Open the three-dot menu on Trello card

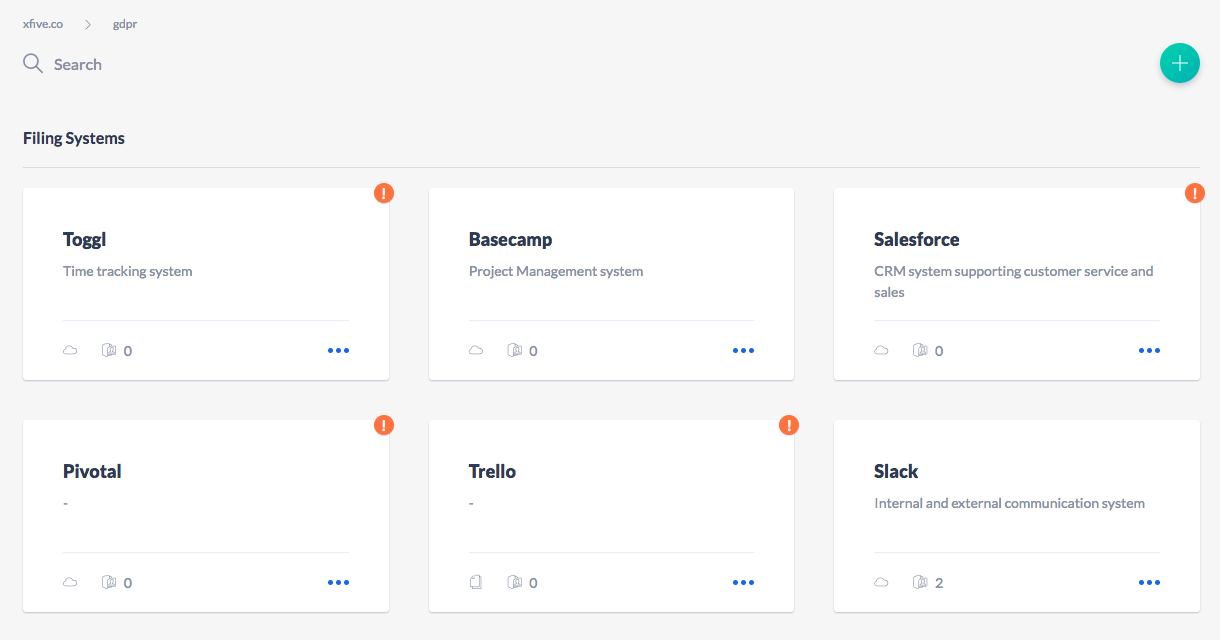[743, 583]
